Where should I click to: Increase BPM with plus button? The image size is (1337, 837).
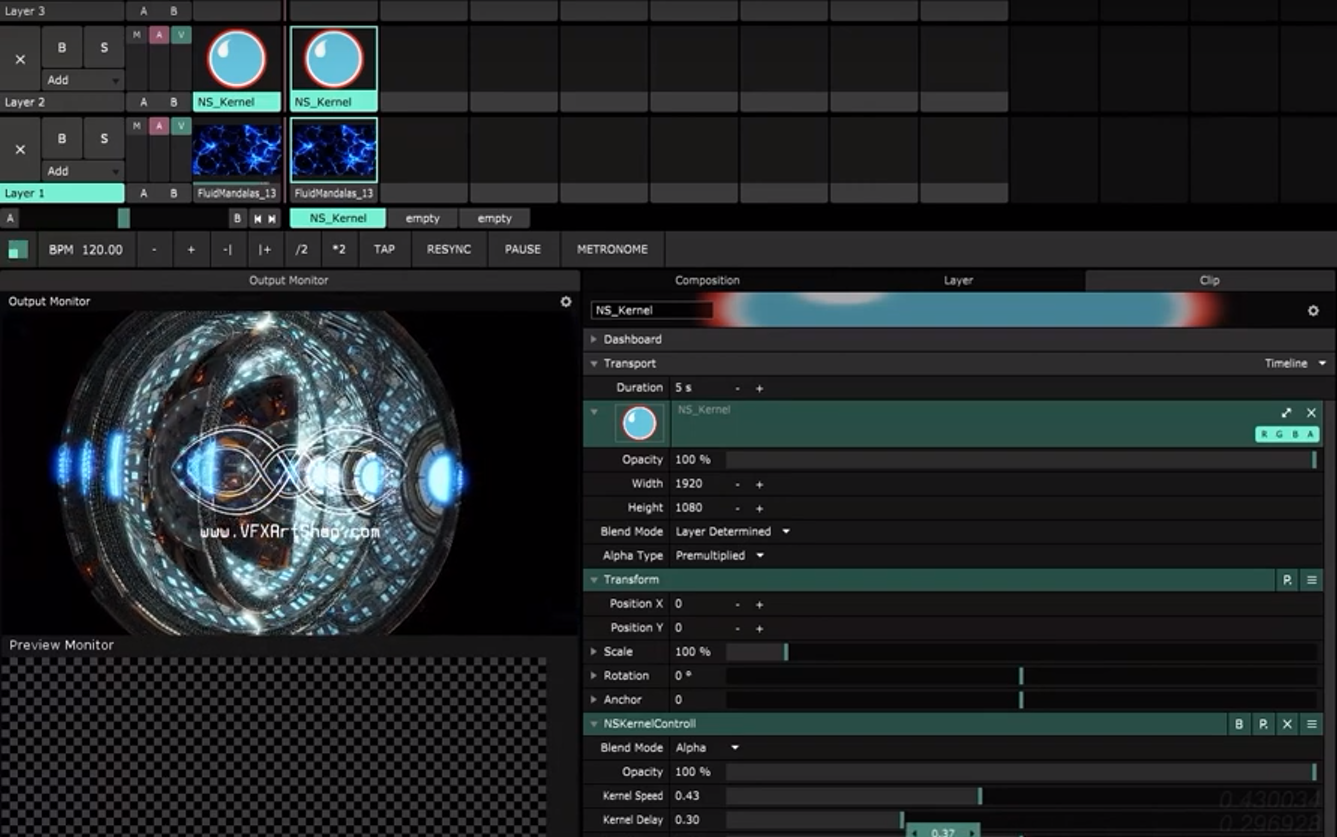[191, 250]
